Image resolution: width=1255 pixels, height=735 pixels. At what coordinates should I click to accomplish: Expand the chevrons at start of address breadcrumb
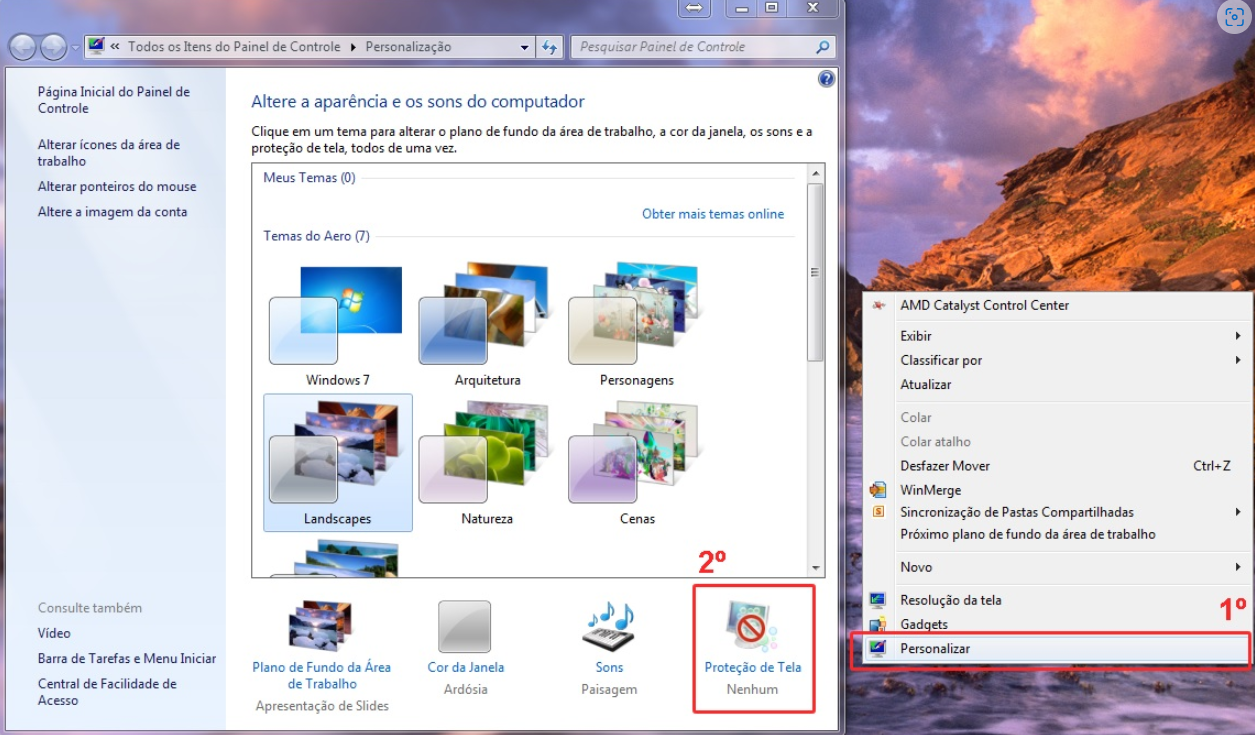(x=115, y=47)
